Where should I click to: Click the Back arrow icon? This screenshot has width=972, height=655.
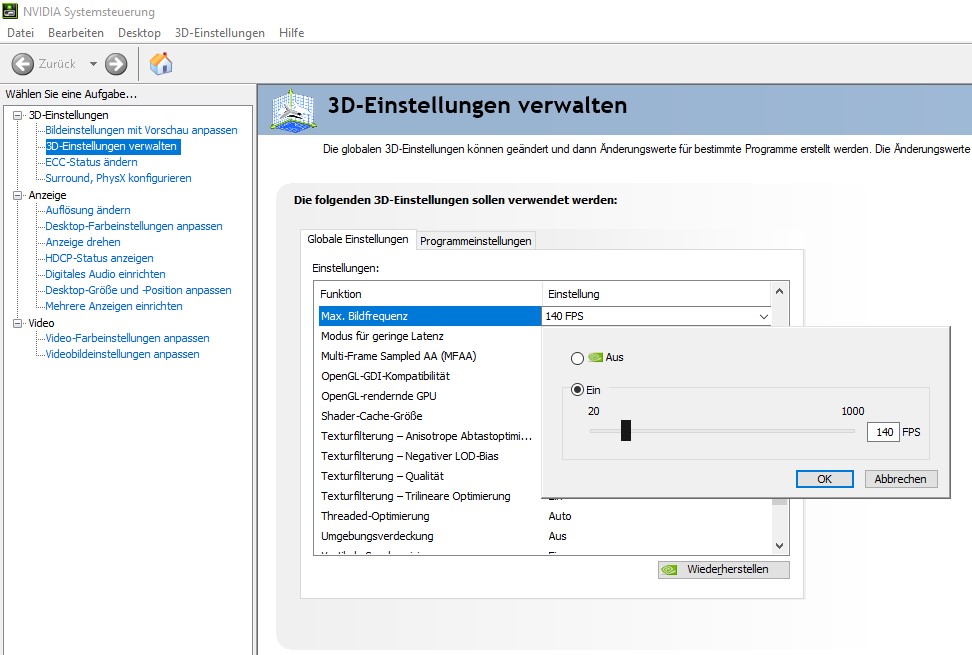pyautogui.click(x=23, y=64)
